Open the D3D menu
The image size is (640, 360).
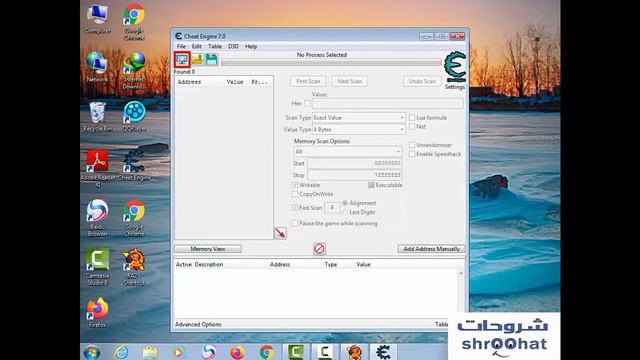pos(233,46)
